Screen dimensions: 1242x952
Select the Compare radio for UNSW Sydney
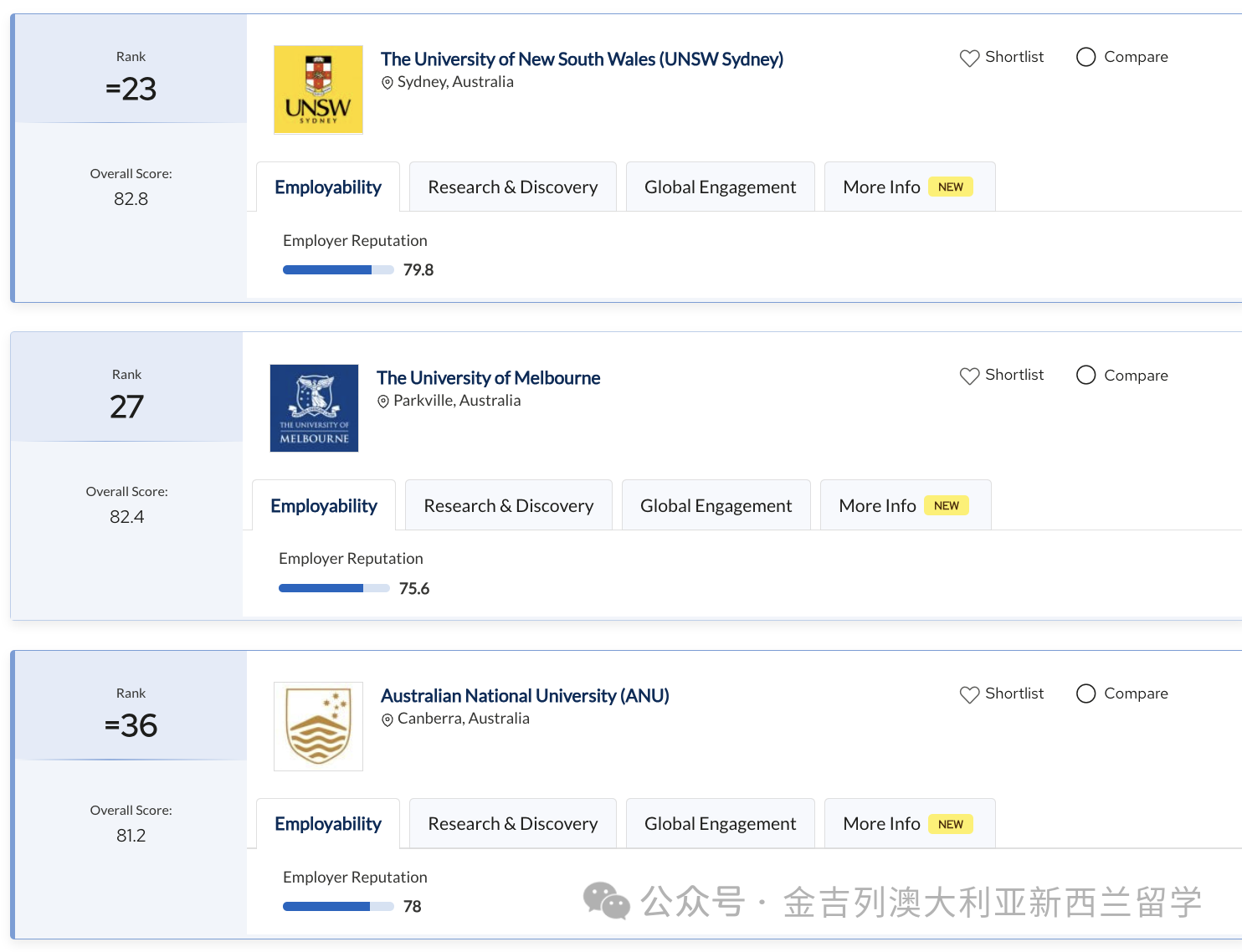(x=1085, y=57)
